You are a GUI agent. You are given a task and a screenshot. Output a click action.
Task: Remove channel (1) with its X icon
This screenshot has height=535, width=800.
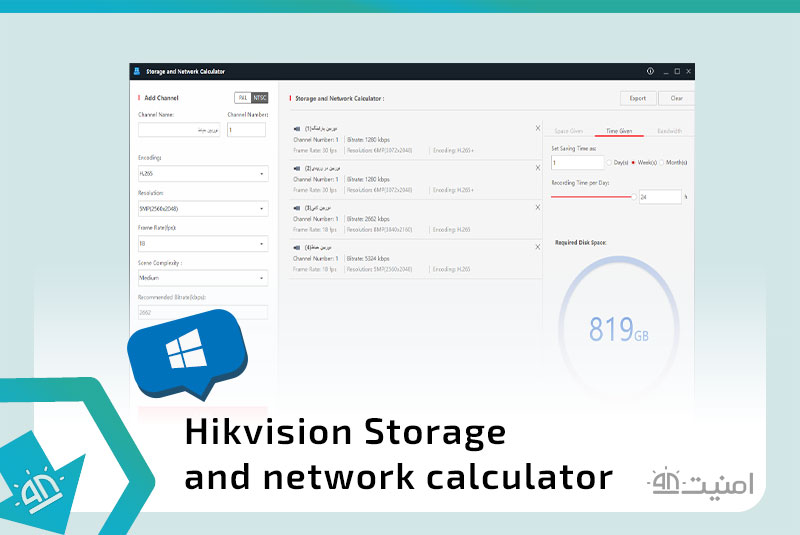point(538,128)
